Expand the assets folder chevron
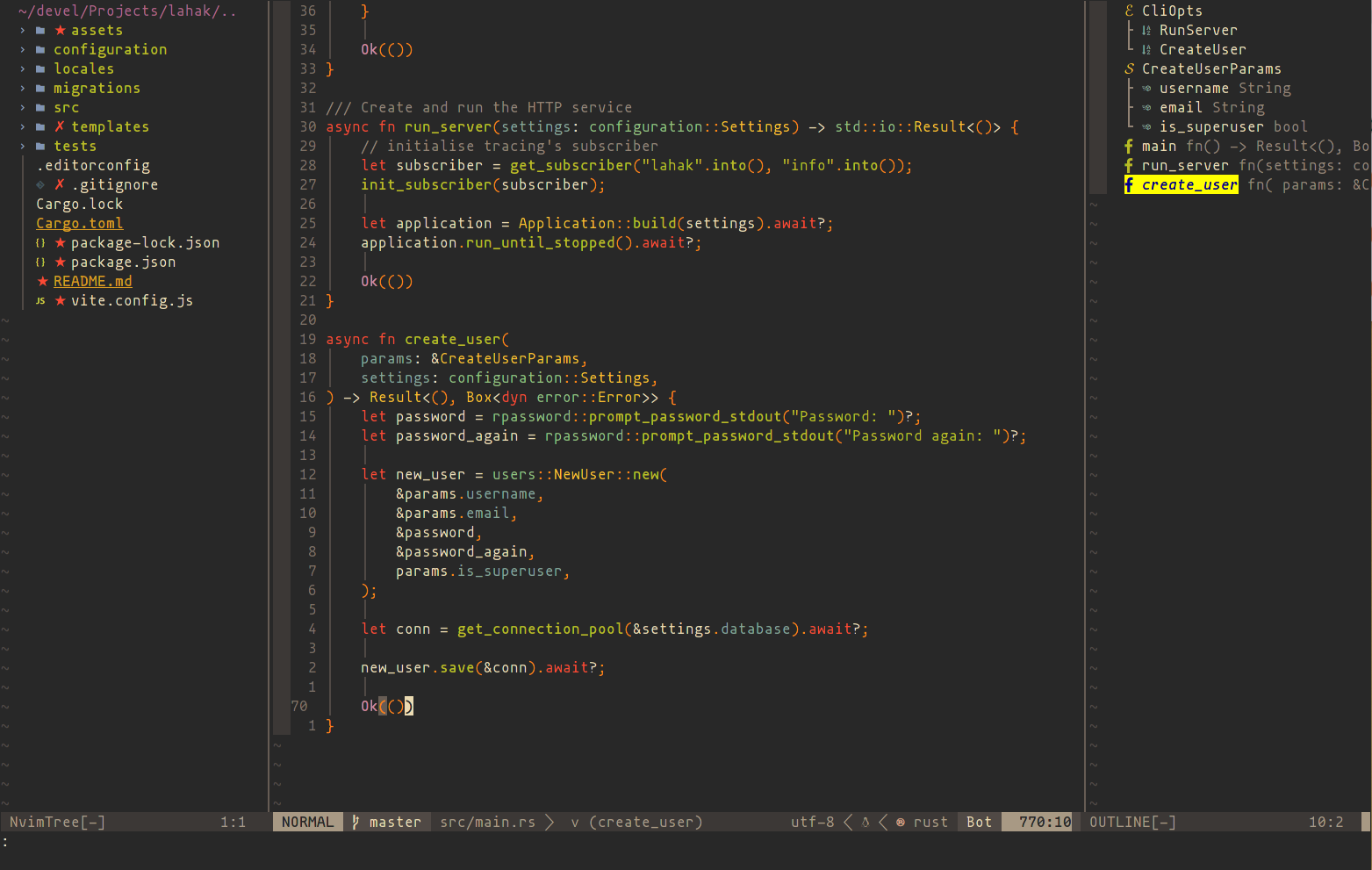The image size is (1372, 870). (23, 31)
